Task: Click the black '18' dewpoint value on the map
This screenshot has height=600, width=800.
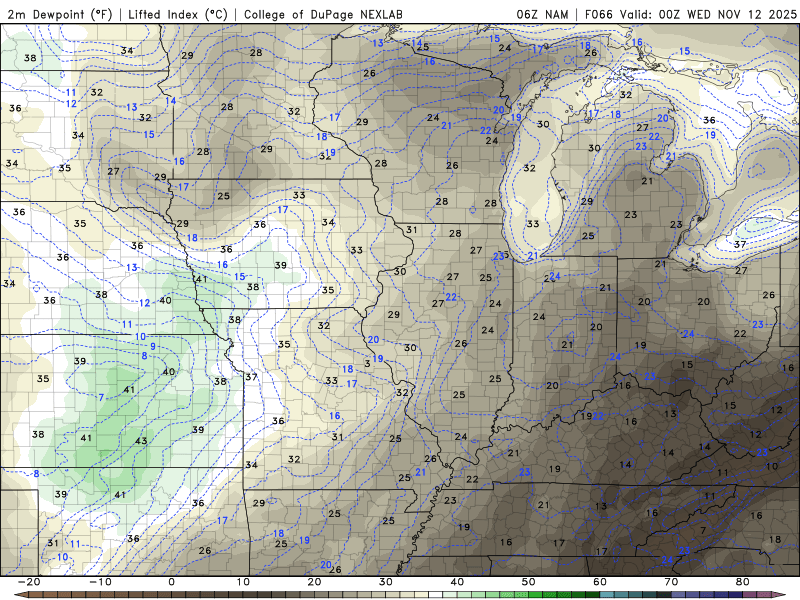Action: click(774, 539)
